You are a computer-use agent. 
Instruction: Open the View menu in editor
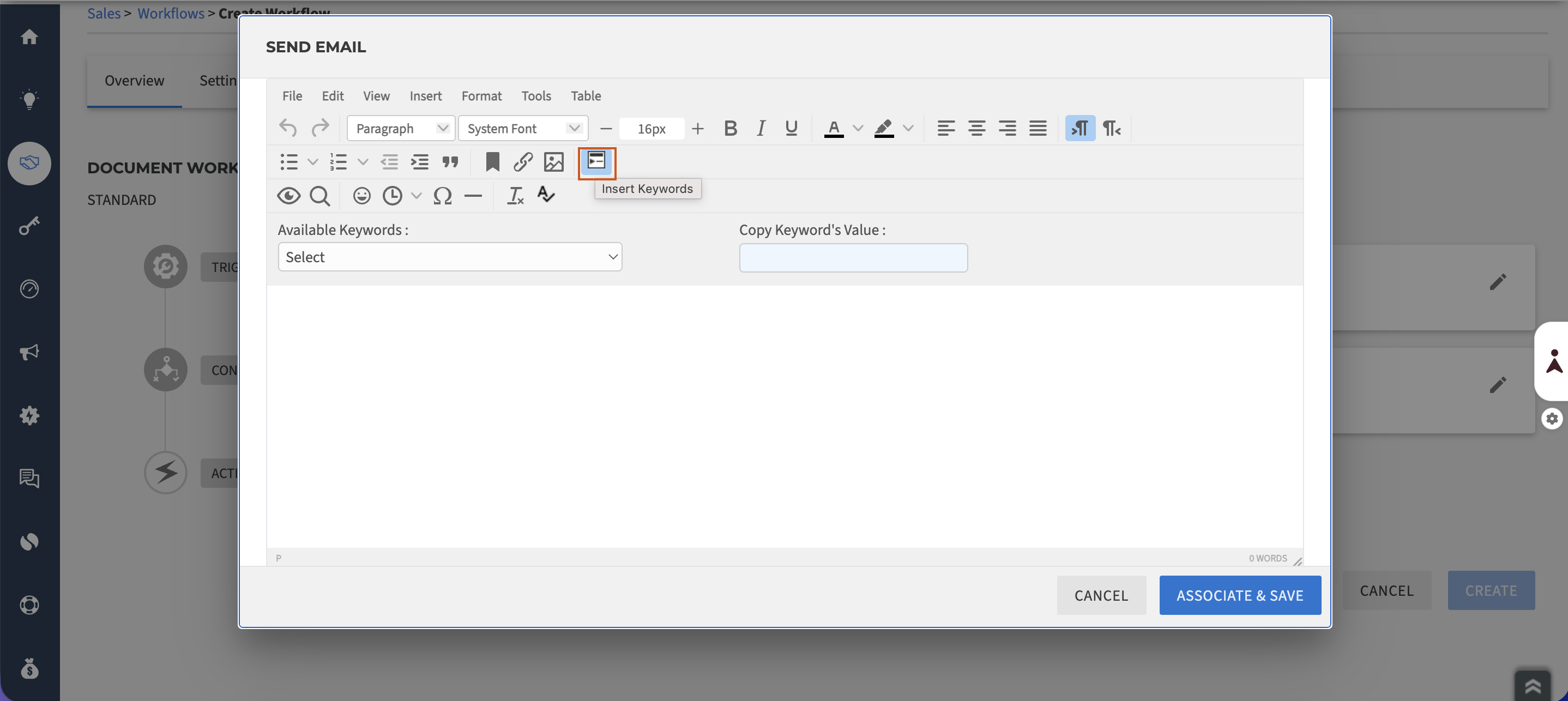click(376, 95)
